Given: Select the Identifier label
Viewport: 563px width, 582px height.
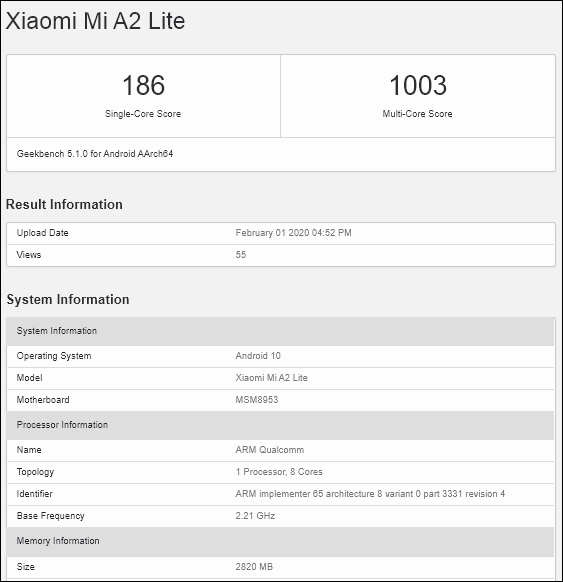Looking at the screenshot, I should (x=34, y=494).
